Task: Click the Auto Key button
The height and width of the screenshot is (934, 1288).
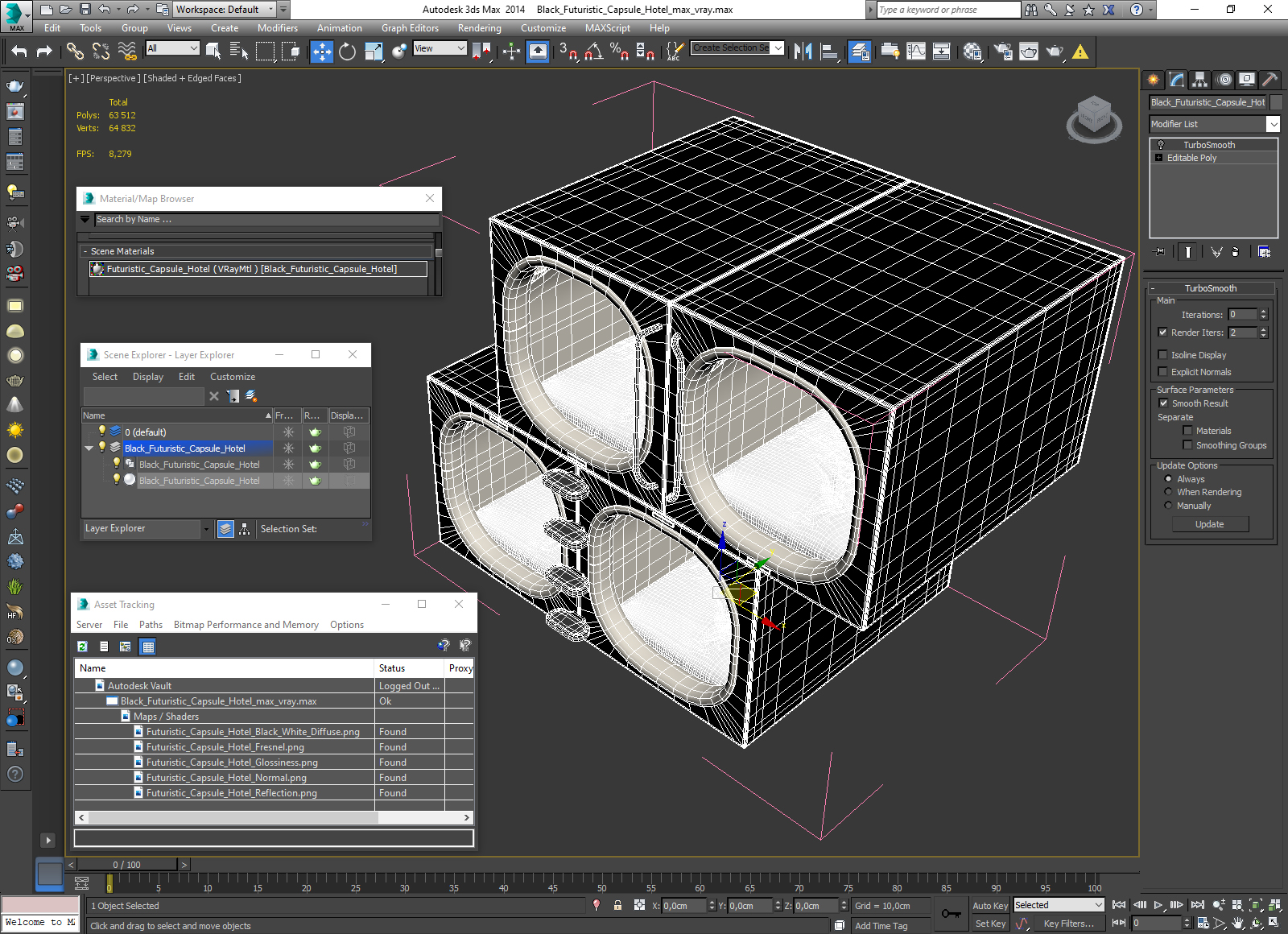Action: (x=990, y=906)
